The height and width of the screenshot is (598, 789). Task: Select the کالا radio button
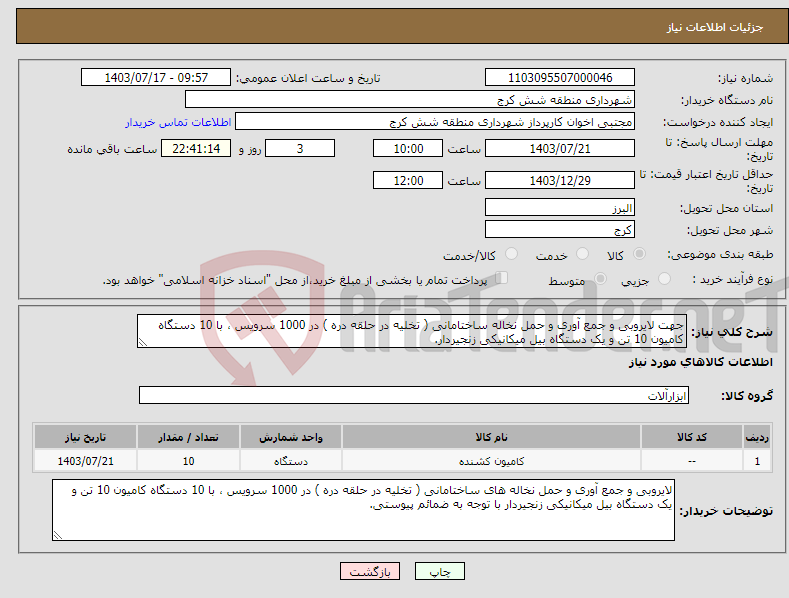tap(639, 254)
